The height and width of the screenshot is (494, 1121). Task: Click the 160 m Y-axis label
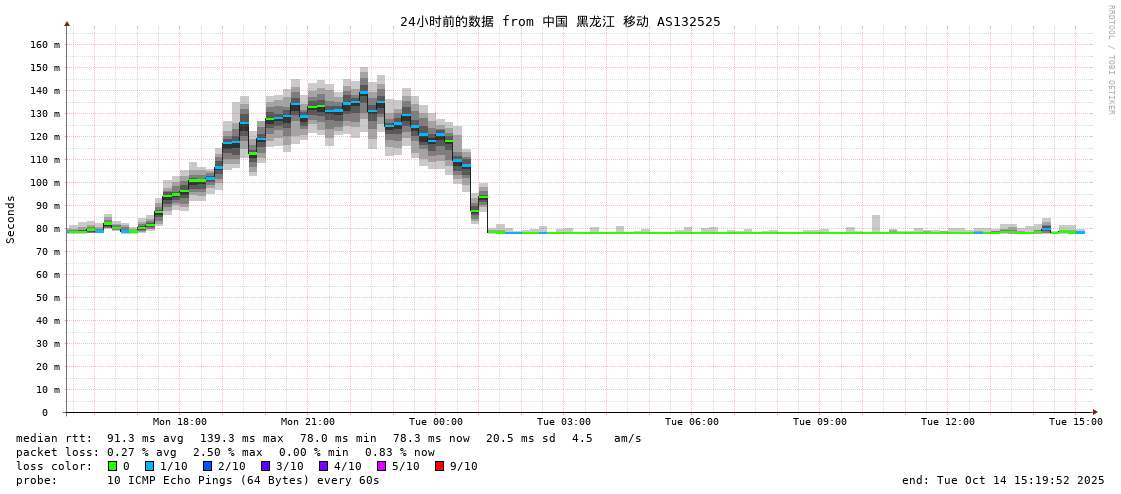pos(45,44)
